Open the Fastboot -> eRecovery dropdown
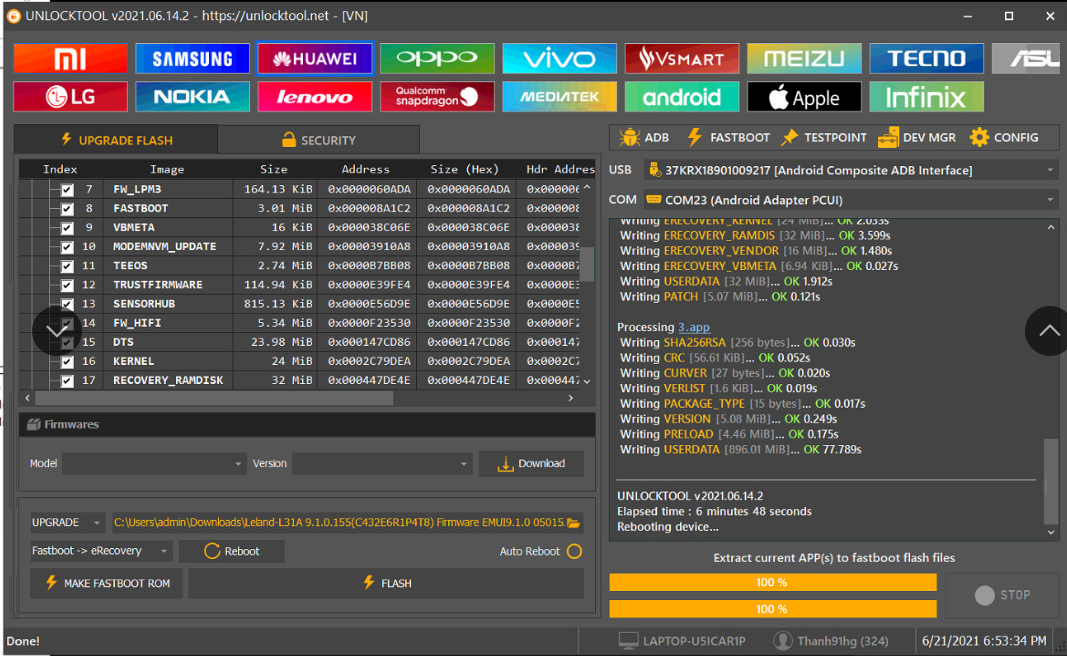This screenshot has width=1067, height=656. [x=101, y=551]
